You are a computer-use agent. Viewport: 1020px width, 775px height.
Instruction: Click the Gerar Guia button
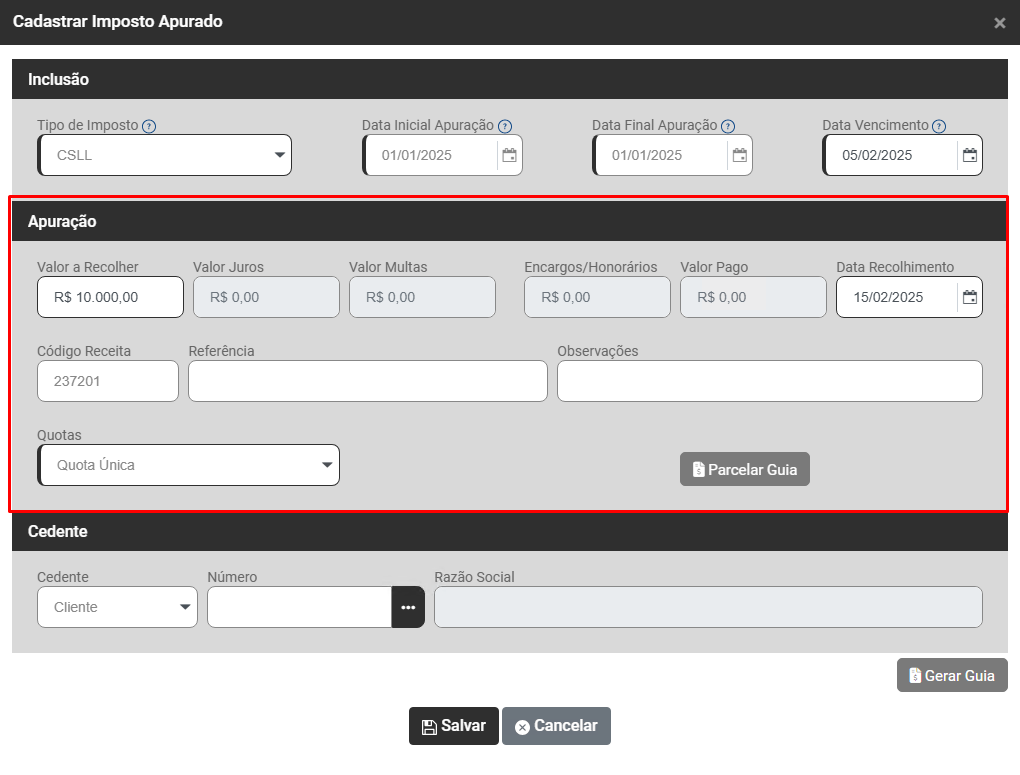point(951,676)
